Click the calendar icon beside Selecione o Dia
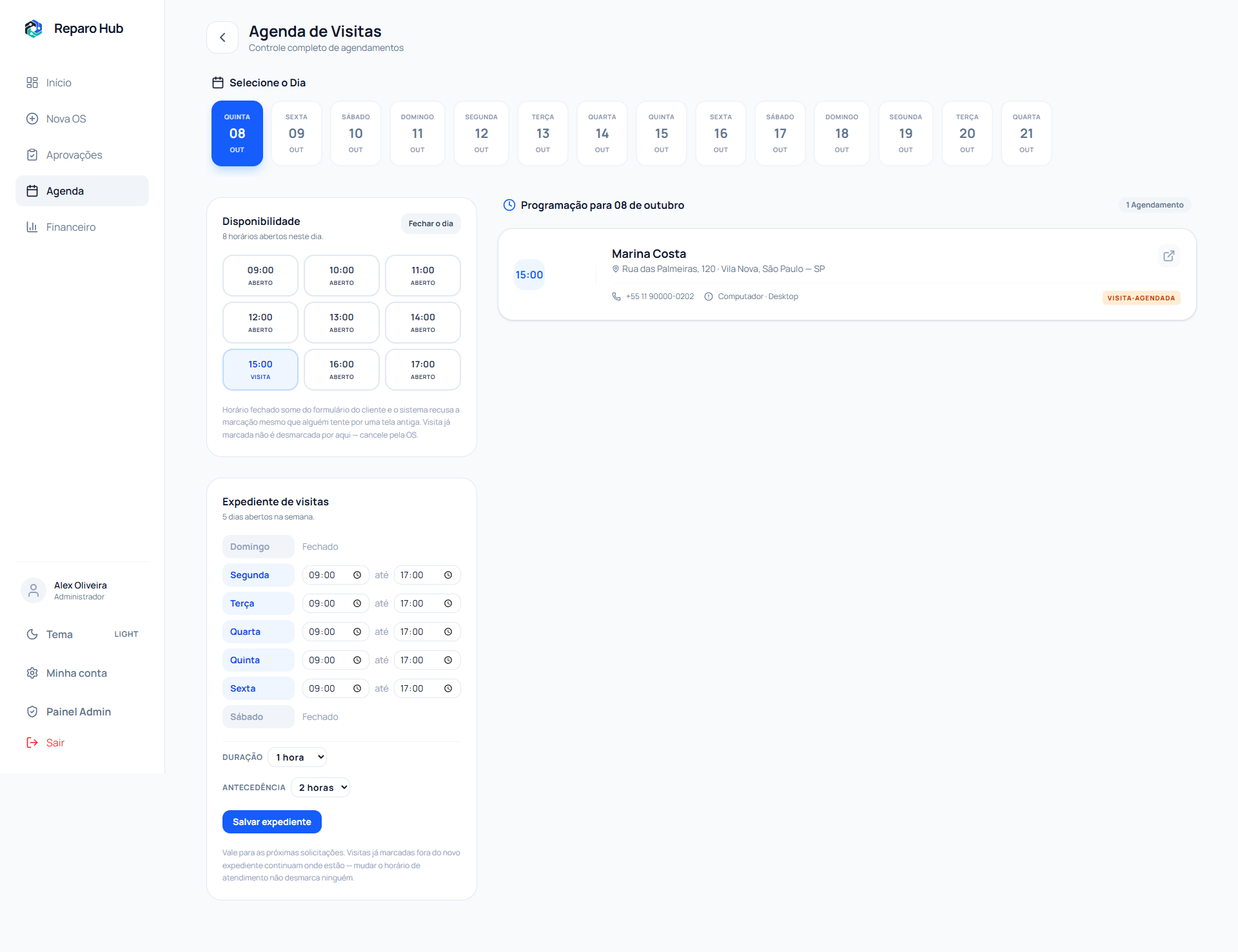1238x952 pixels. [x=218, y=83]
